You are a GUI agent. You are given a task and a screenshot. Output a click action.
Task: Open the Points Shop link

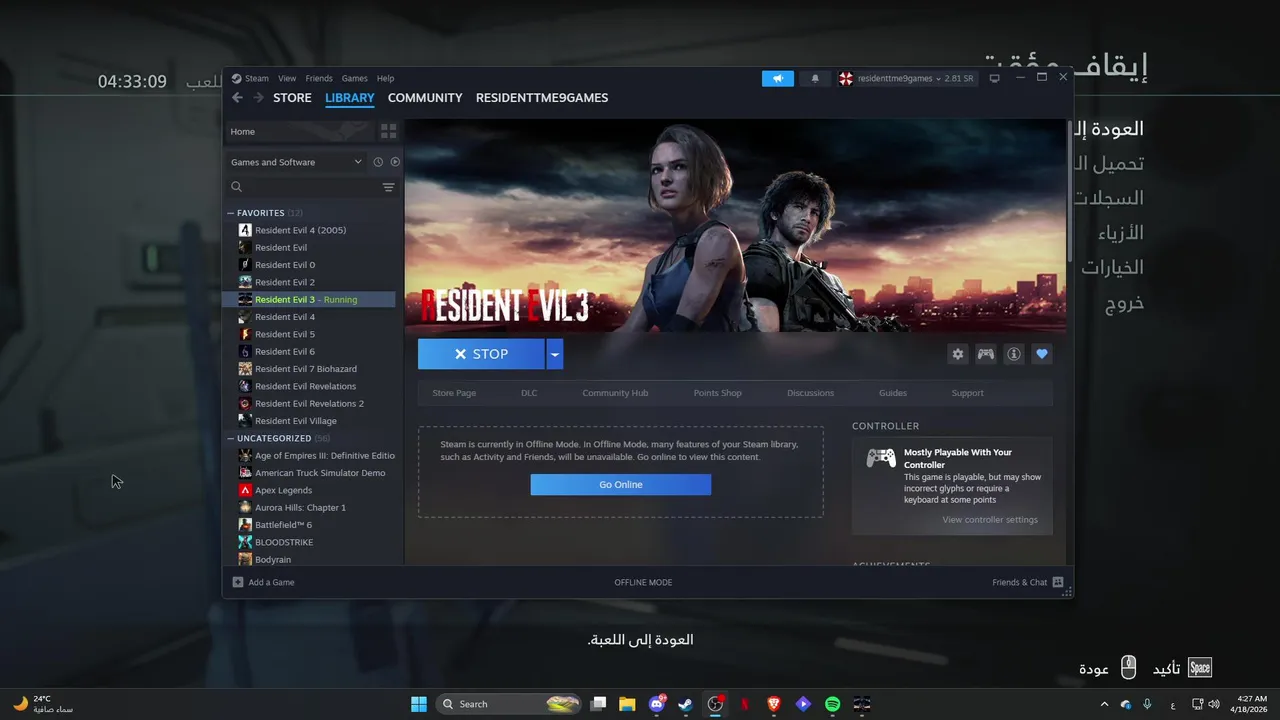coord(718,393)
